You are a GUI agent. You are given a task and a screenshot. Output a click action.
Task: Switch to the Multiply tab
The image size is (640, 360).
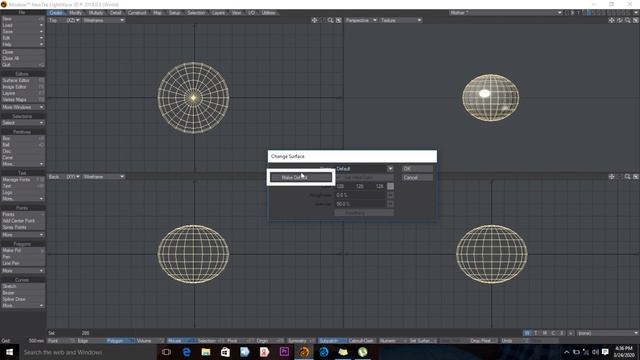coord(96,13)
